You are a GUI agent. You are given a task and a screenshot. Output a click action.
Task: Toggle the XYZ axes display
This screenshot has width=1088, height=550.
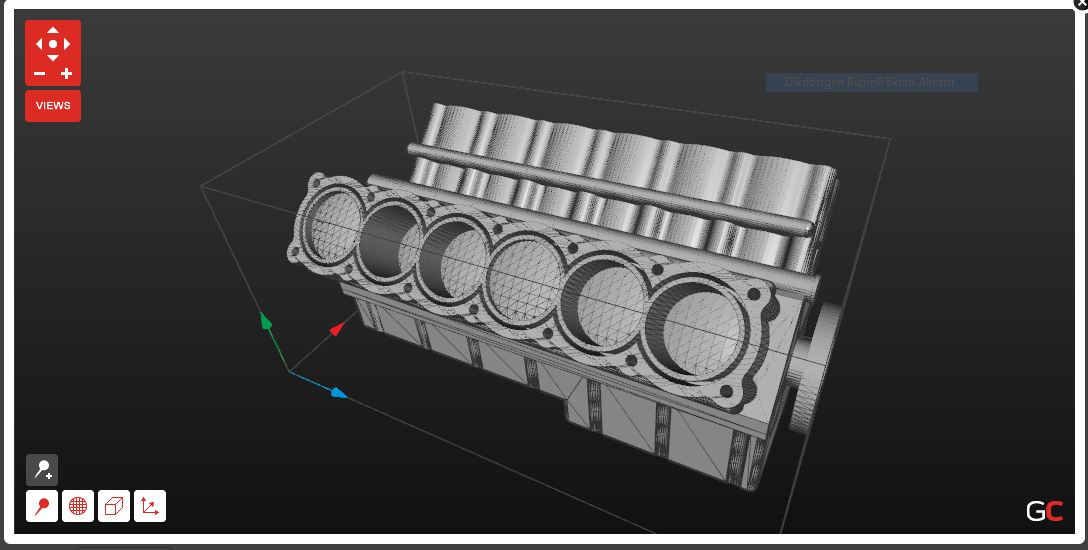click(x=150, y=506)
